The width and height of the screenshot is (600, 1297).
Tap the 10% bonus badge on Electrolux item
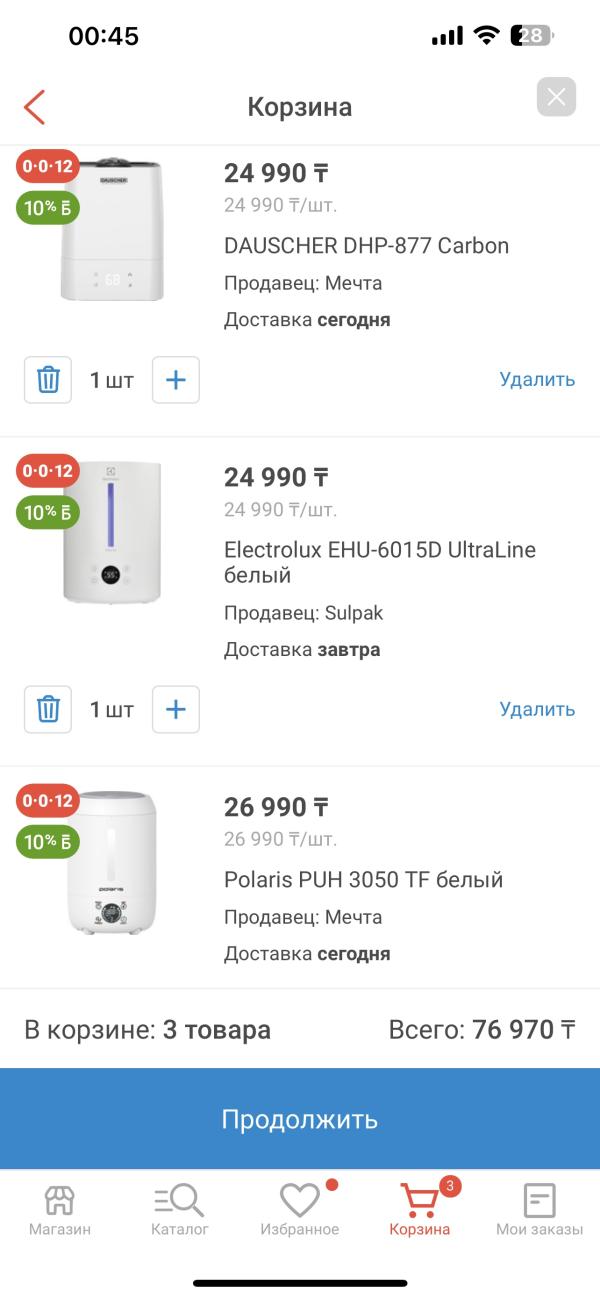(x=48, y=512)
